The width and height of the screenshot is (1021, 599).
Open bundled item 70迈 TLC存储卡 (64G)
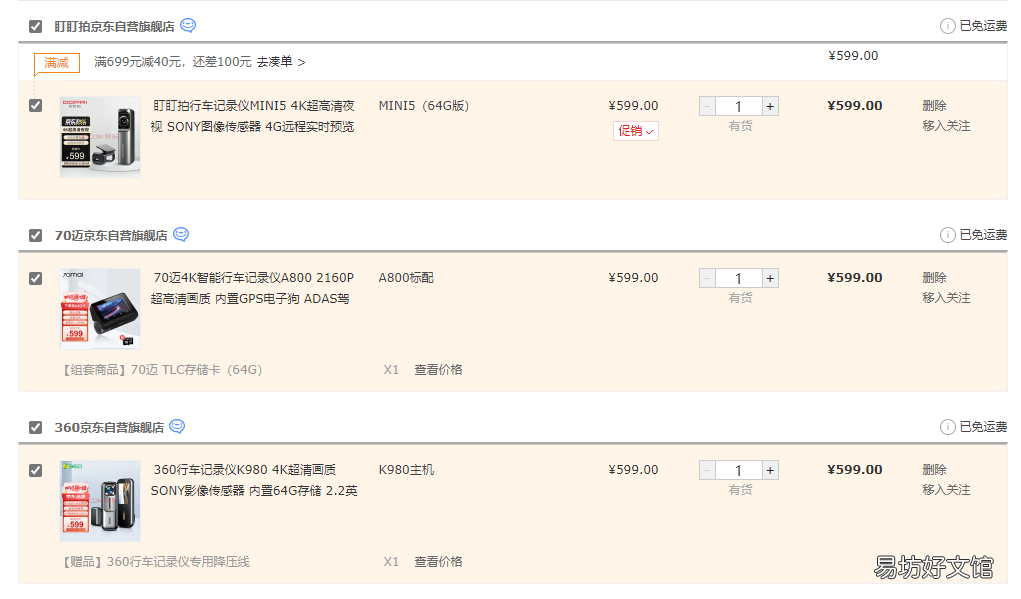click(162, 370)
